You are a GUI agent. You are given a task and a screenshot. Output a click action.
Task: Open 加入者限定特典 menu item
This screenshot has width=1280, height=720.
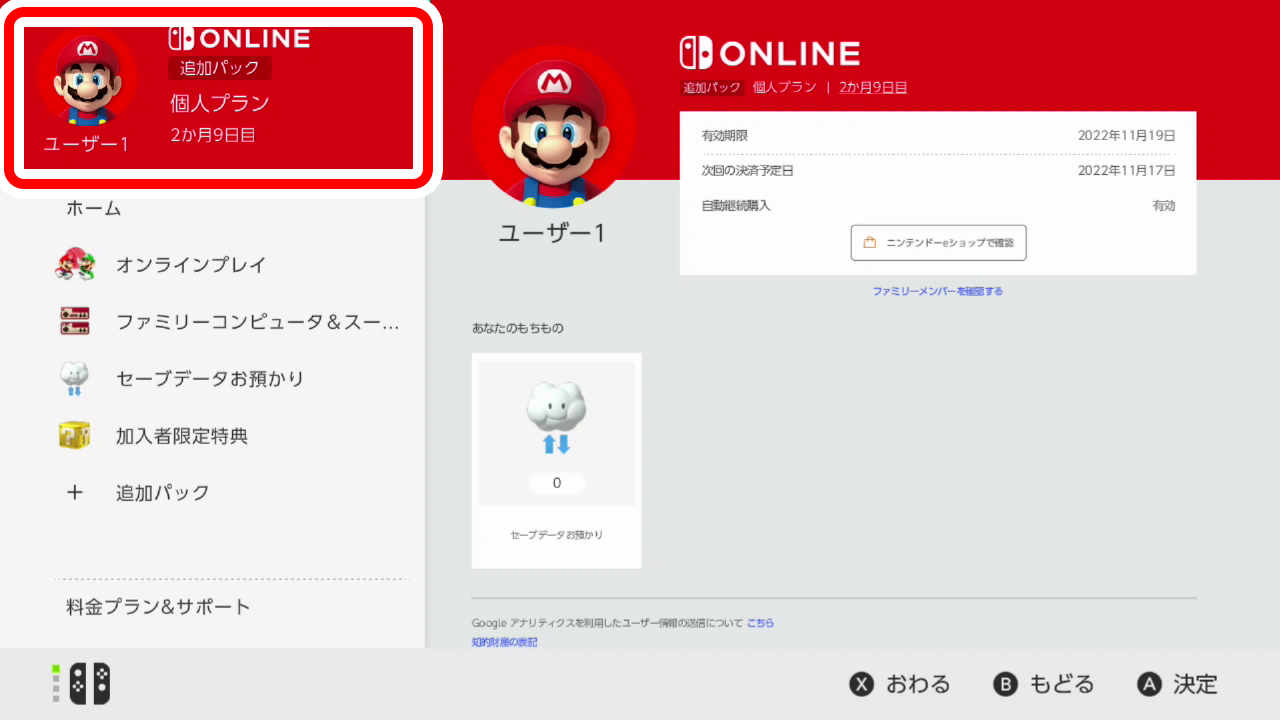pyautogui.click(x=182, y=436)
